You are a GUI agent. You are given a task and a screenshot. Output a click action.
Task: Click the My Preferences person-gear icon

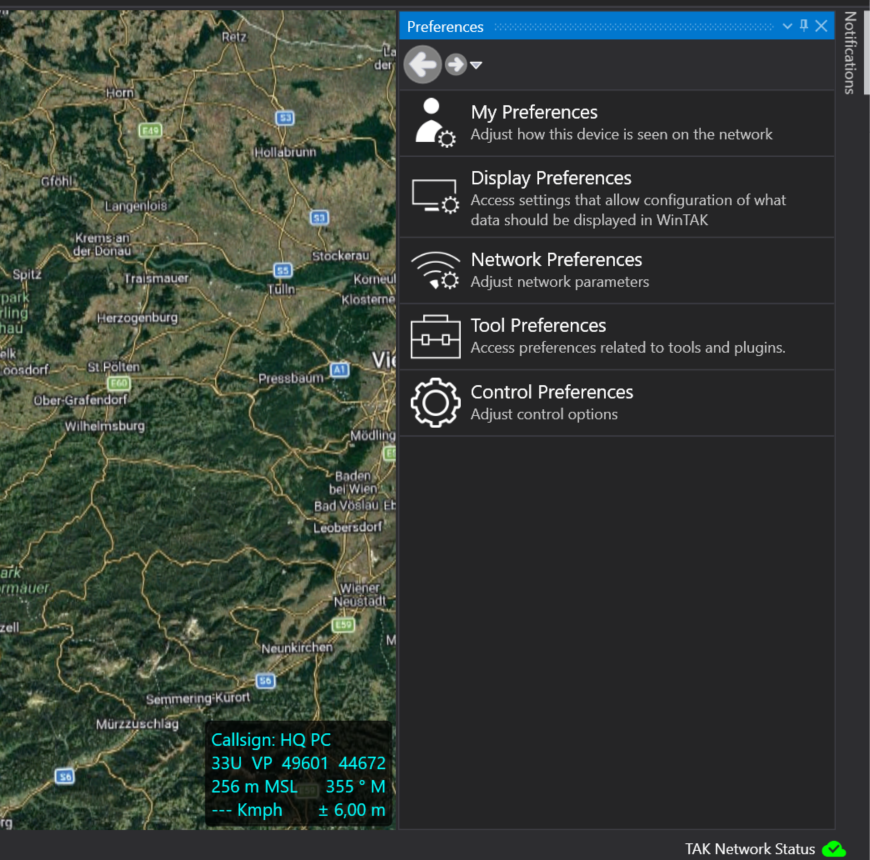click(x=435, y=123)
